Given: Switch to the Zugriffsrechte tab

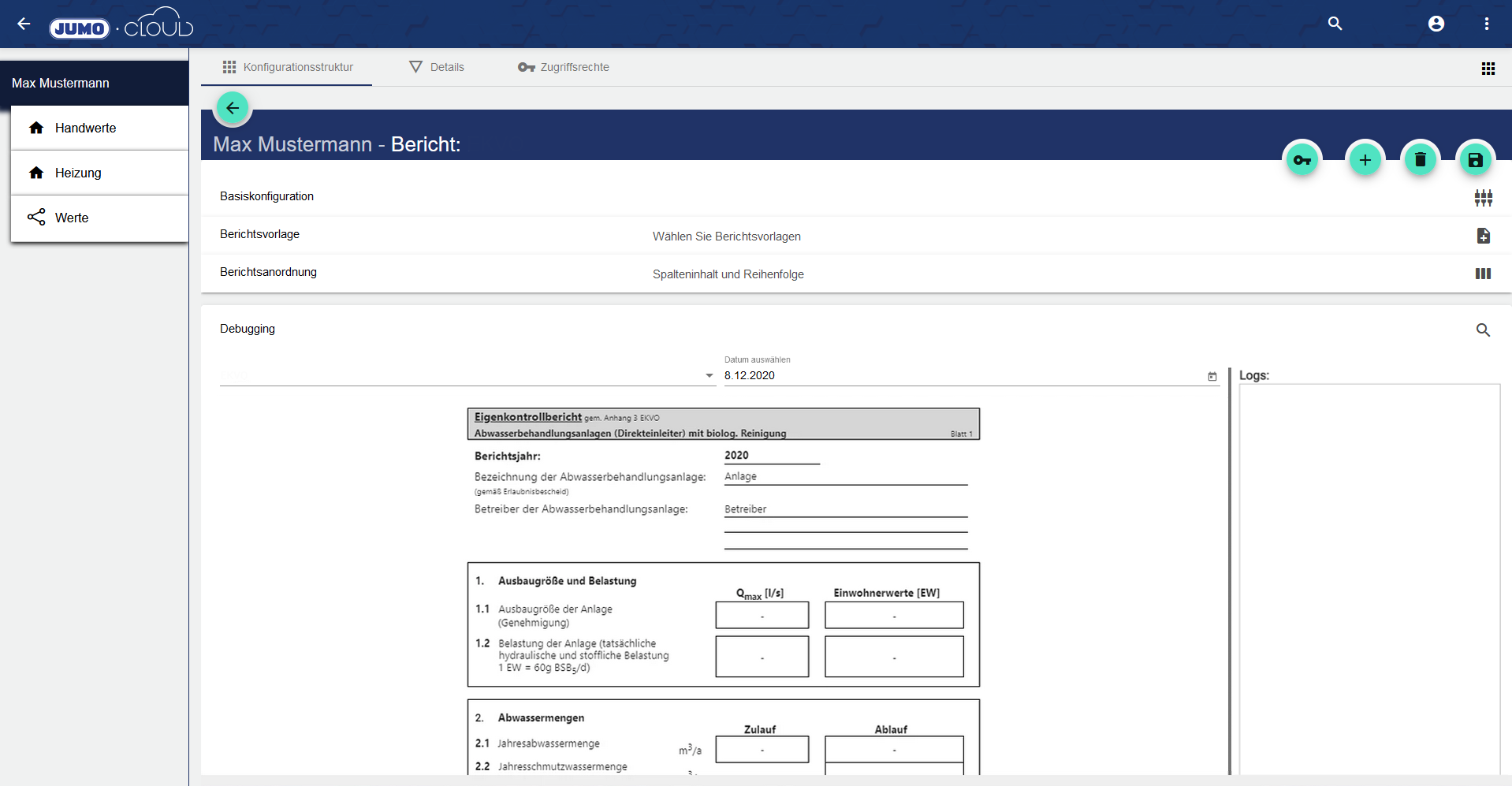Looking at the screenshot, I should (x=564, y=67).
